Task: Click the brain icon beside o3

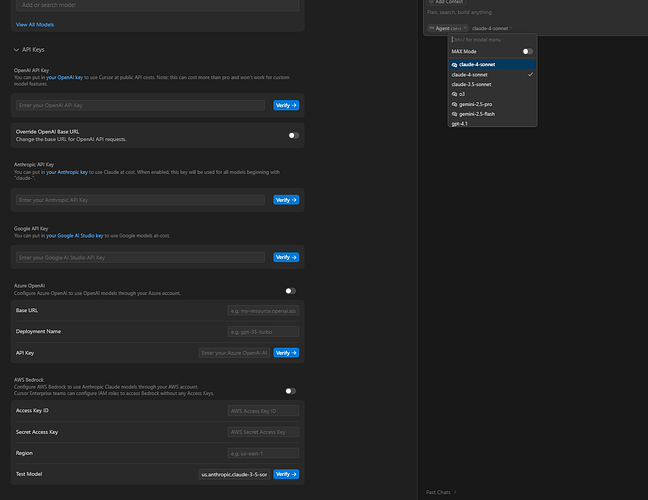Action: (454, 94)
